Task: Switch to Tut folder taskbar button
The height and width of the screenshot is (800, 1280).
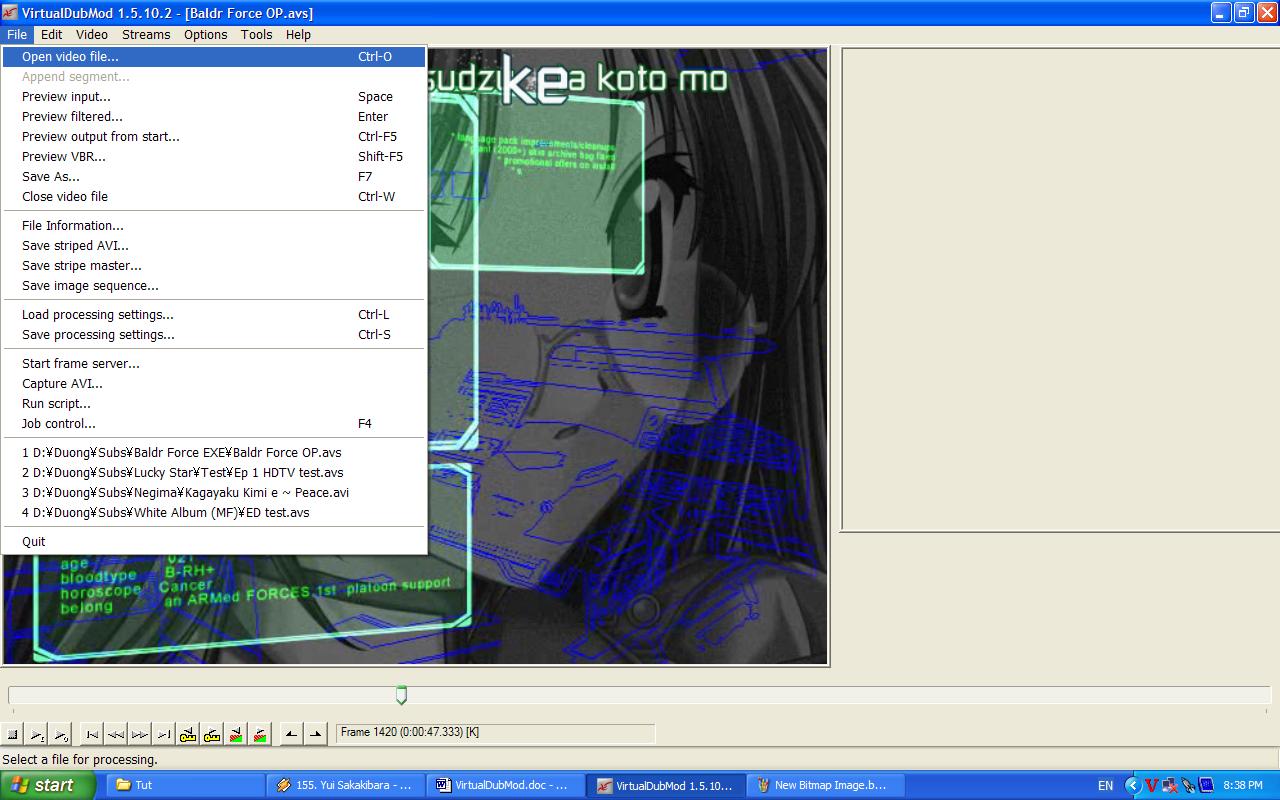Action: click(186, 785)
